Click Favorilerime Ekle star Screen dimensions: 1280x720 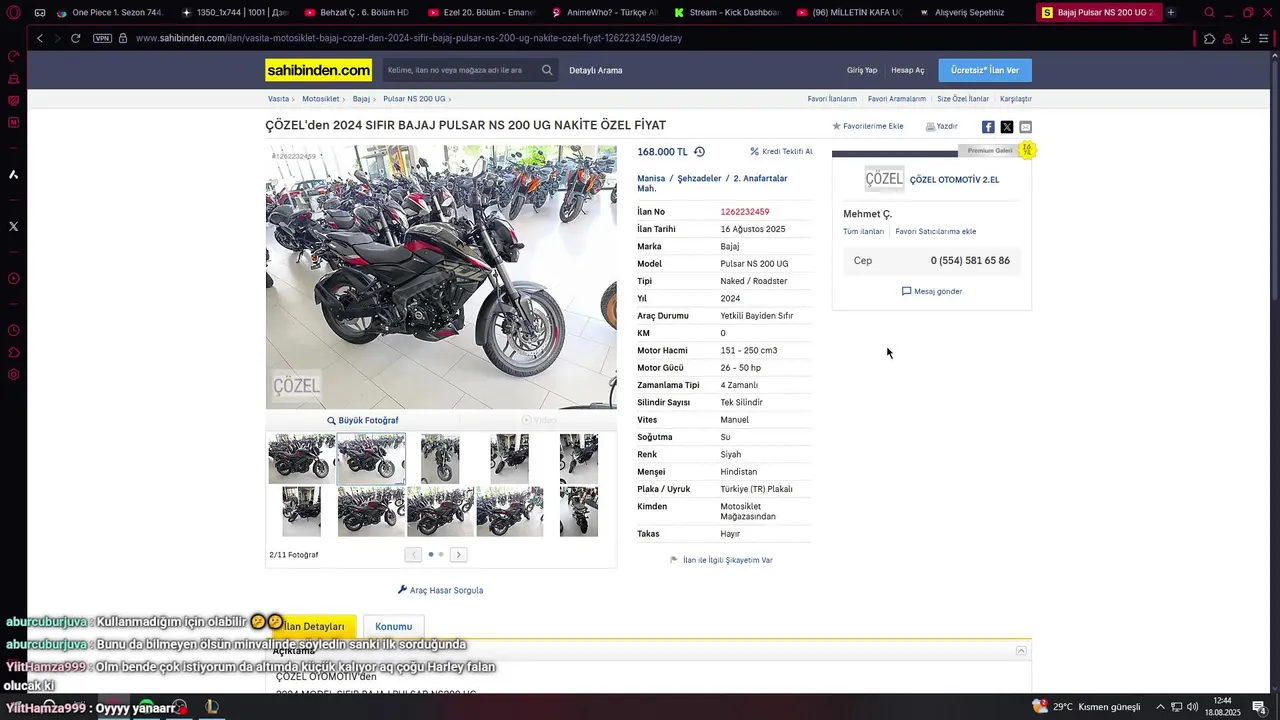tap(868, 126)
